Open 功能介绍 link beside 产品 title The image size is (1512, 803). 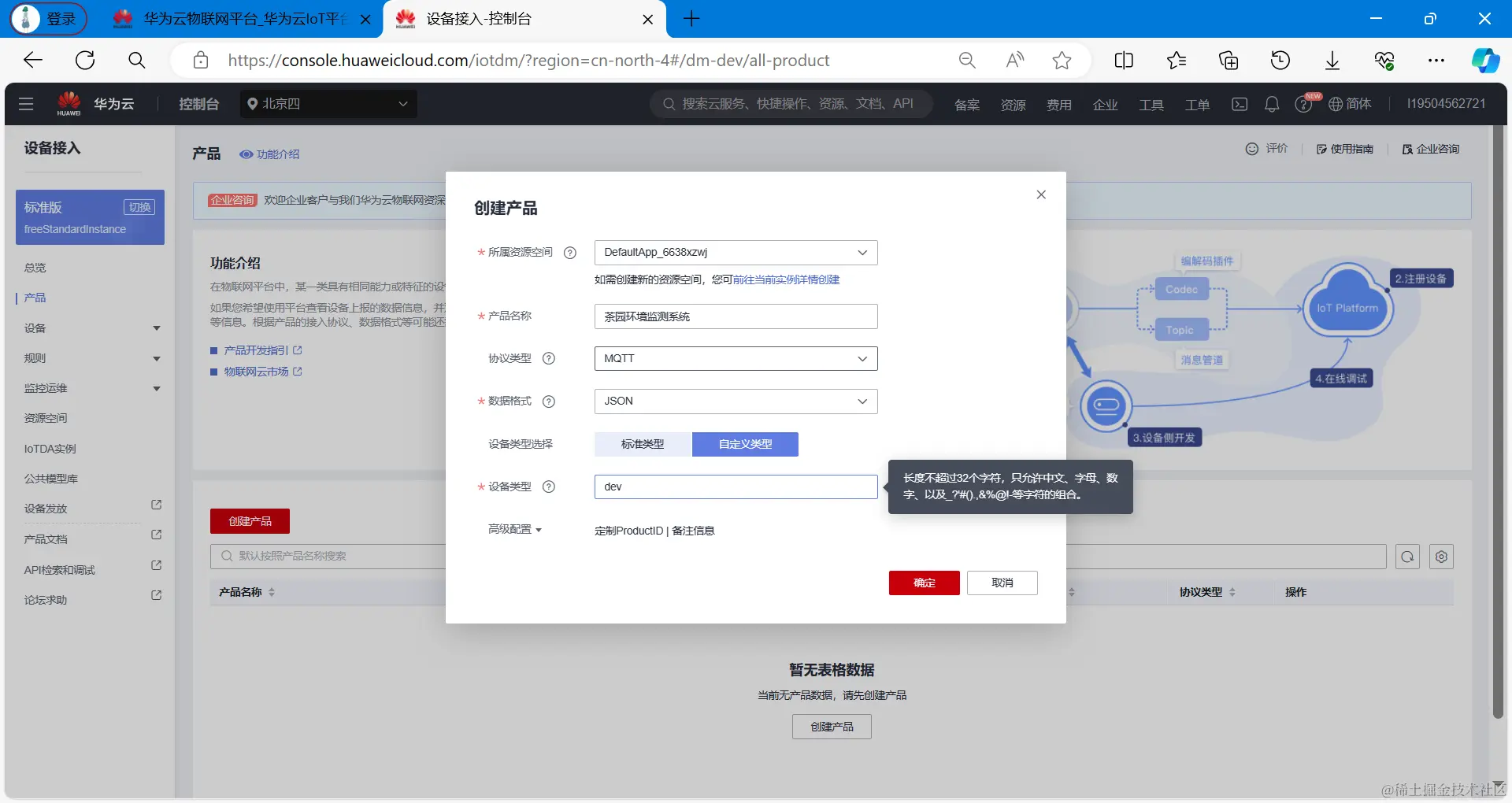coord(269,154)
